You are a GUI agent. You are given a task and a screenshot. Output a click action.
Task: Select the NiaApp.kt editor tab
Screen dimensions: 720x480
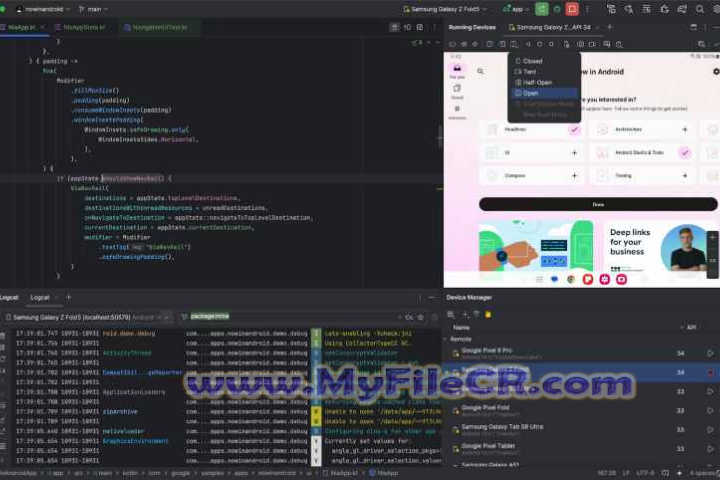tap(22, 28)
